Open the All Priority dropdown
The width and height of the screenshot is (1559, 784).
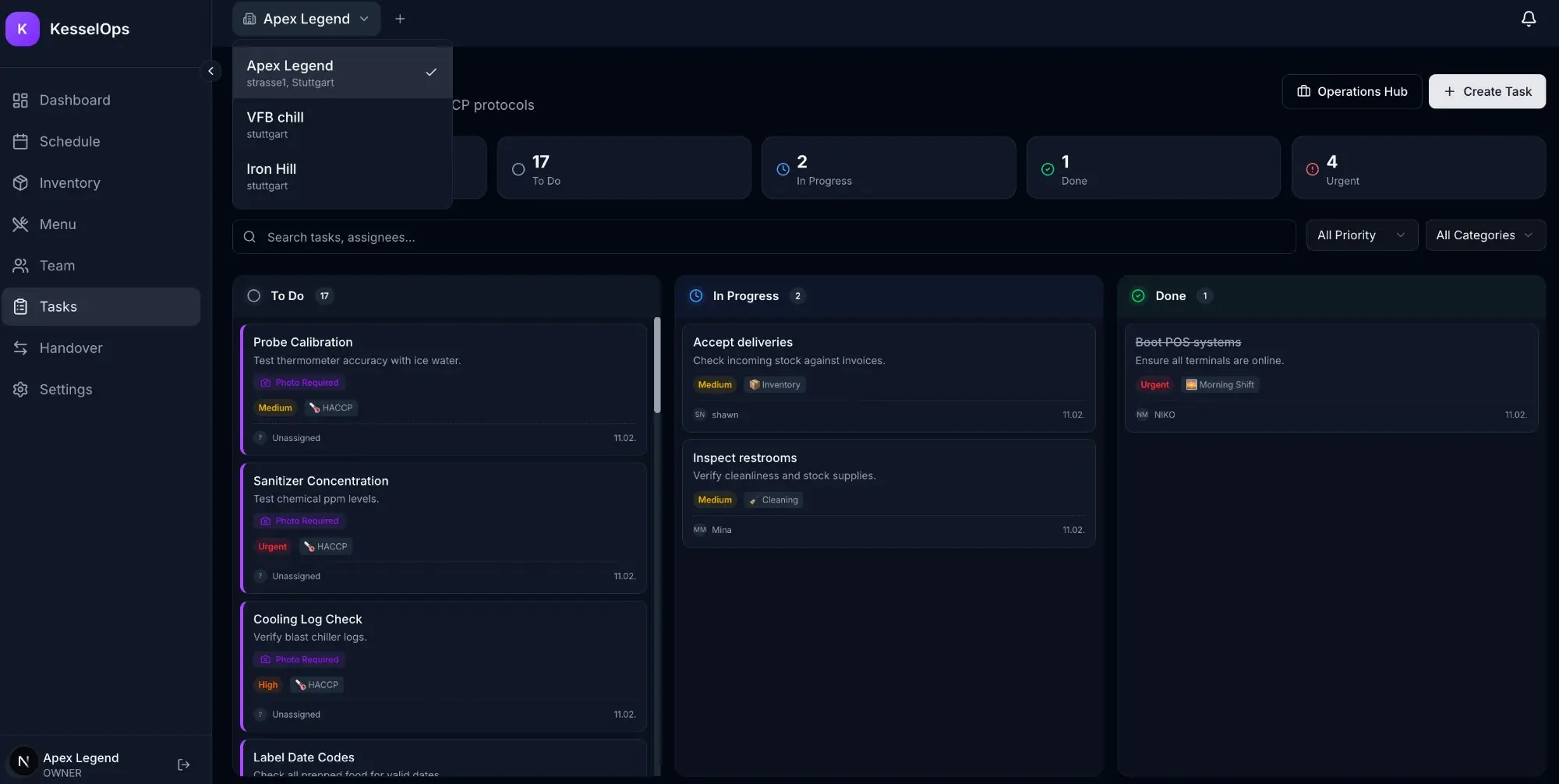(x=1361, y=235)
